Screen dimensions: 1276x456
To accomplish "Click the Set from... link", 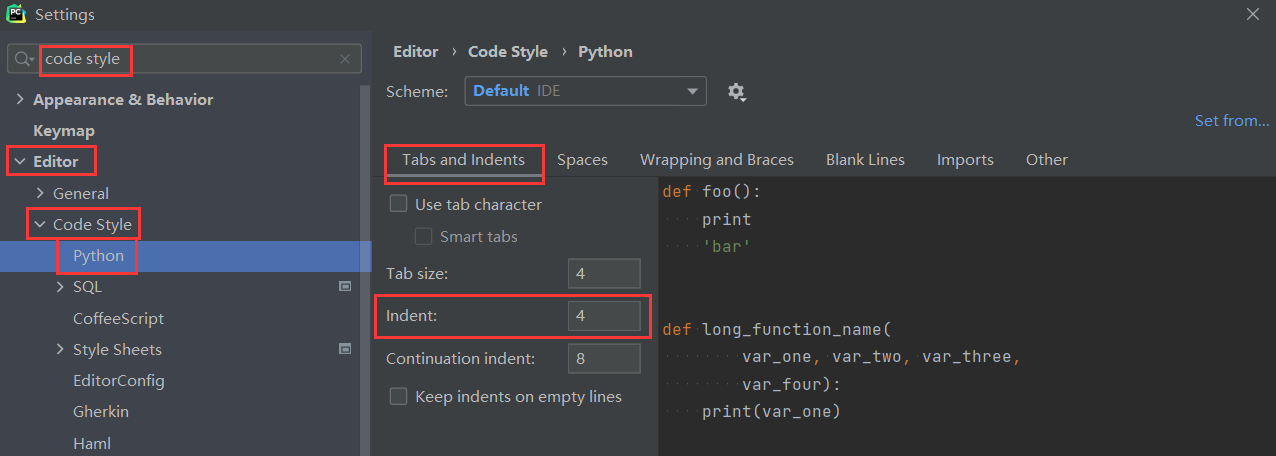I will pyautogui.click(x=1231, y=121).
